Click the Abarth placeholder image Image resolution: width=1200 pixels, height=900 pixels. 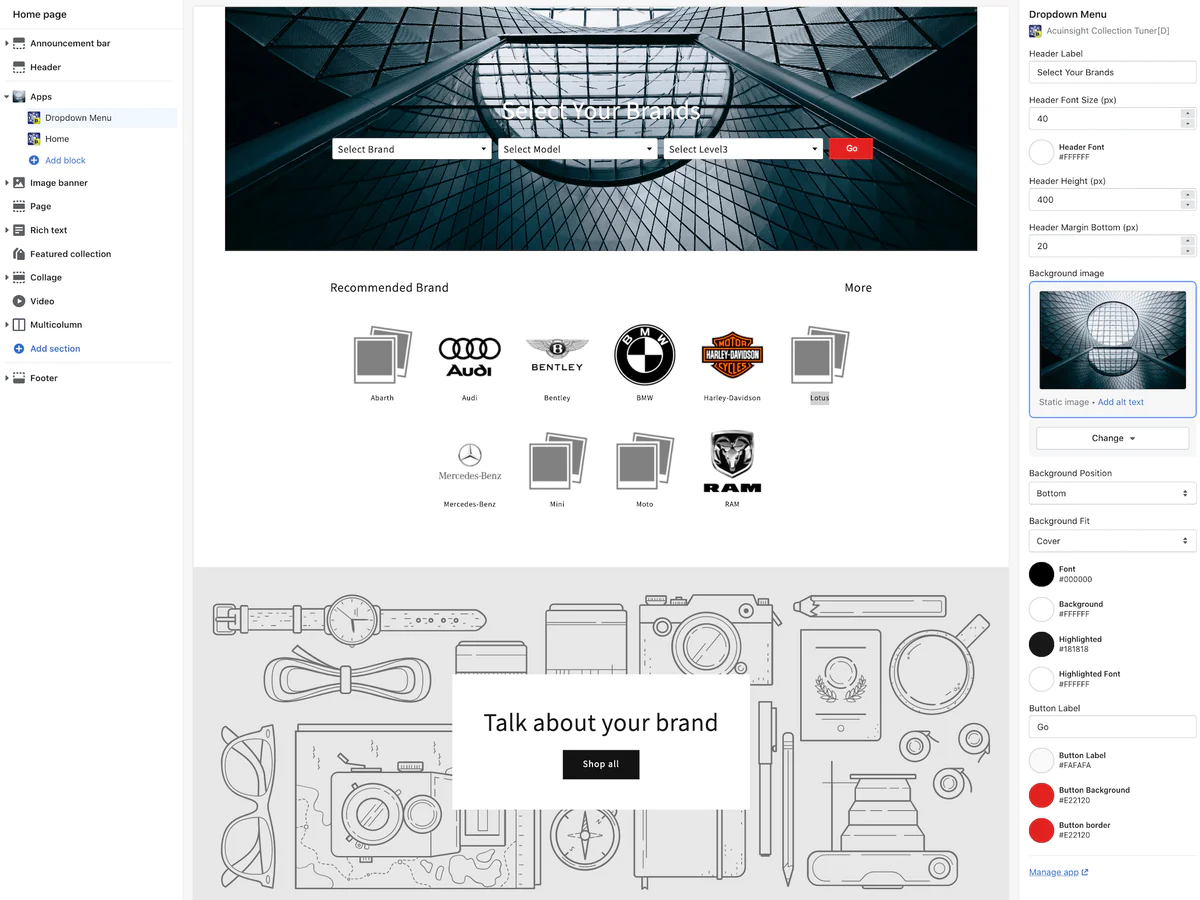click(382, 355)
